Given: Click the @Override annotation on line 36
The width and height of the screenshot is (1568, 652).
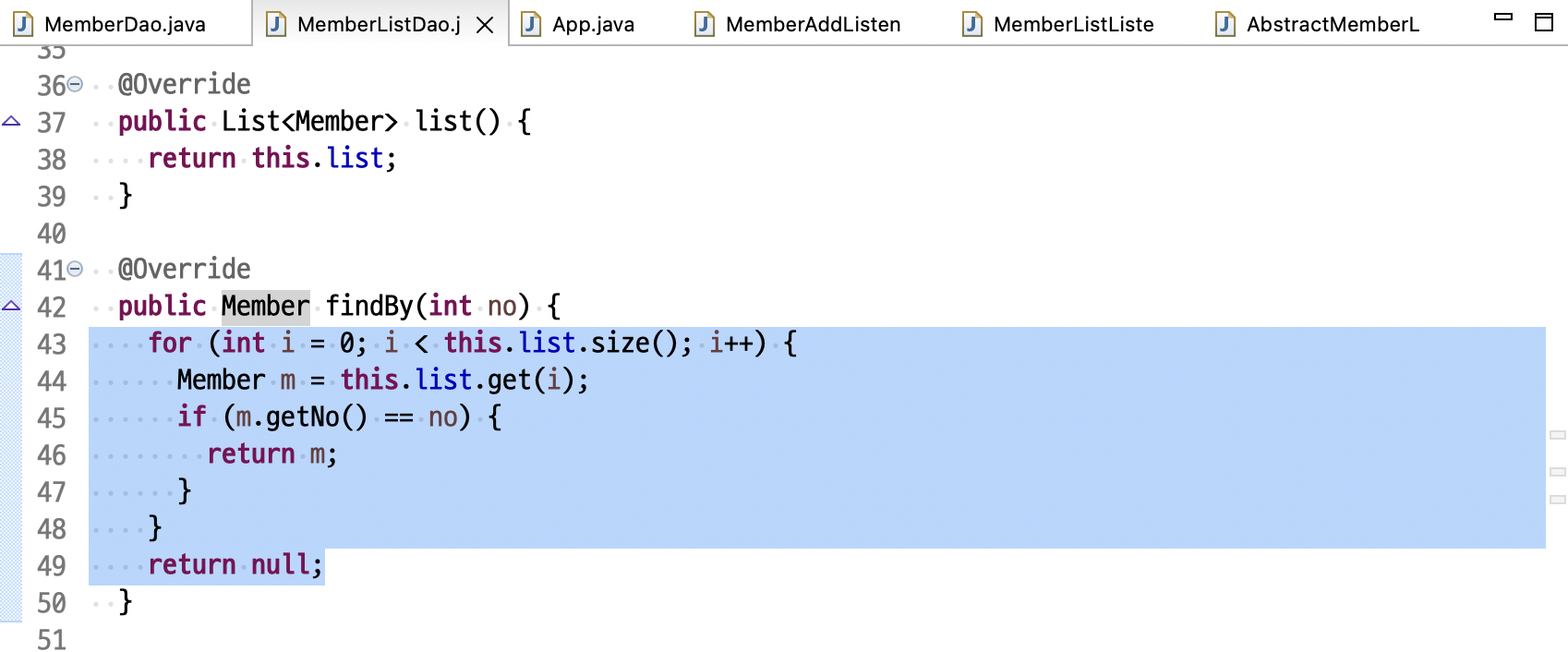Looking at the screenshot, I should [184, 85].
